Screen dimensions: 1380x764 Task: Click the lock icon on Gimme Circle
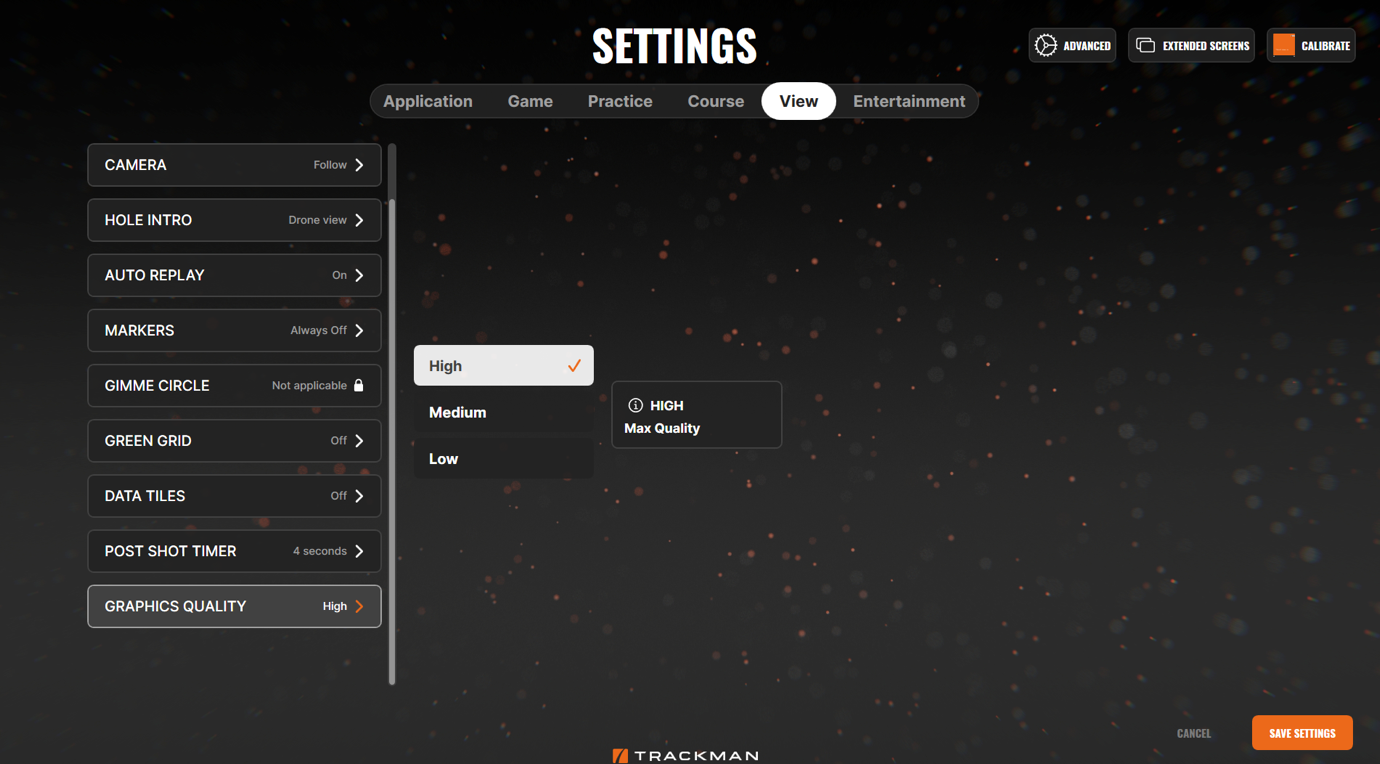359,385
